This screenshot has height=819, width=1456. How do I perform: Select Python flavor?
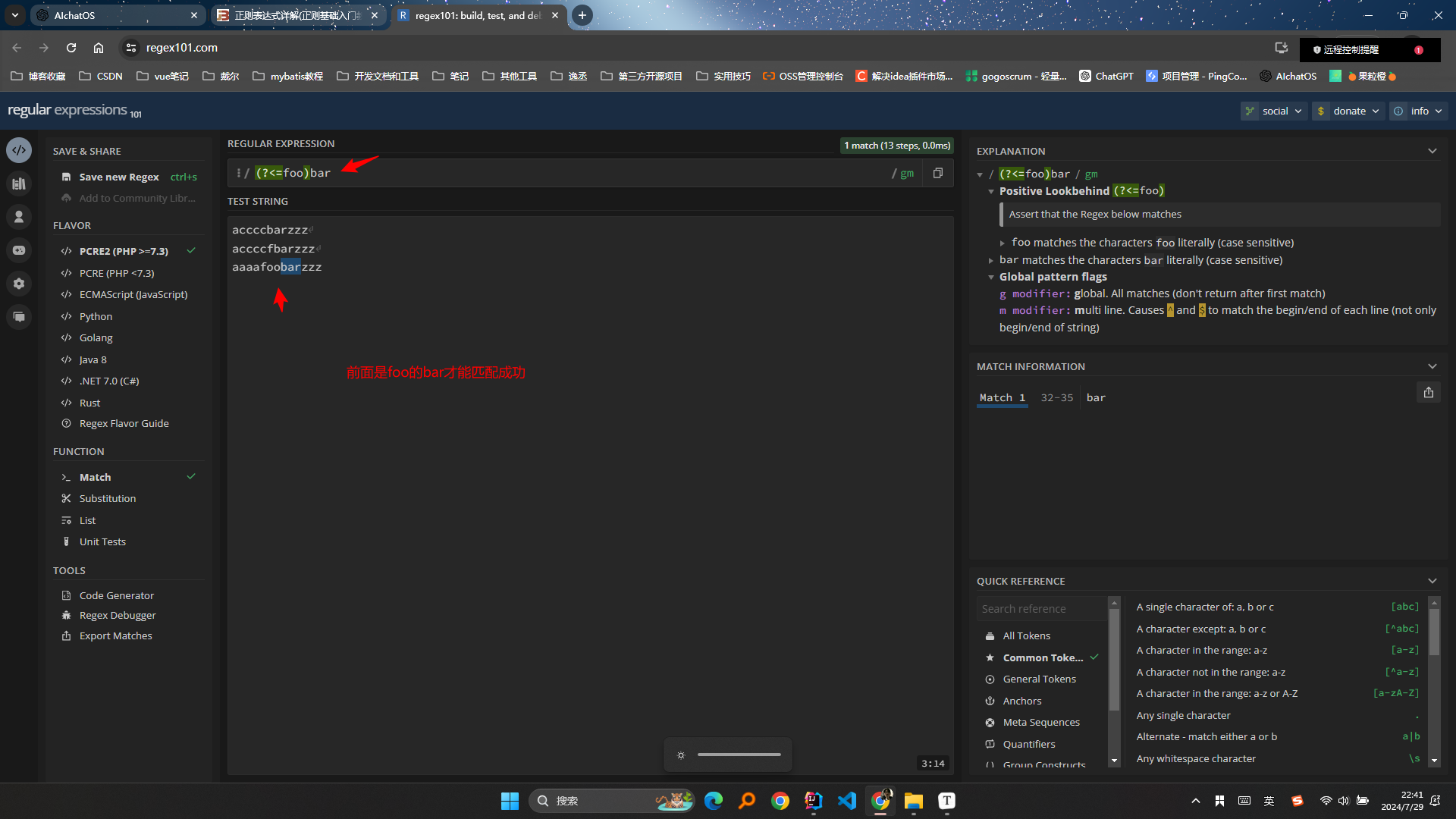pyautogui.click(x=96, y=316)
